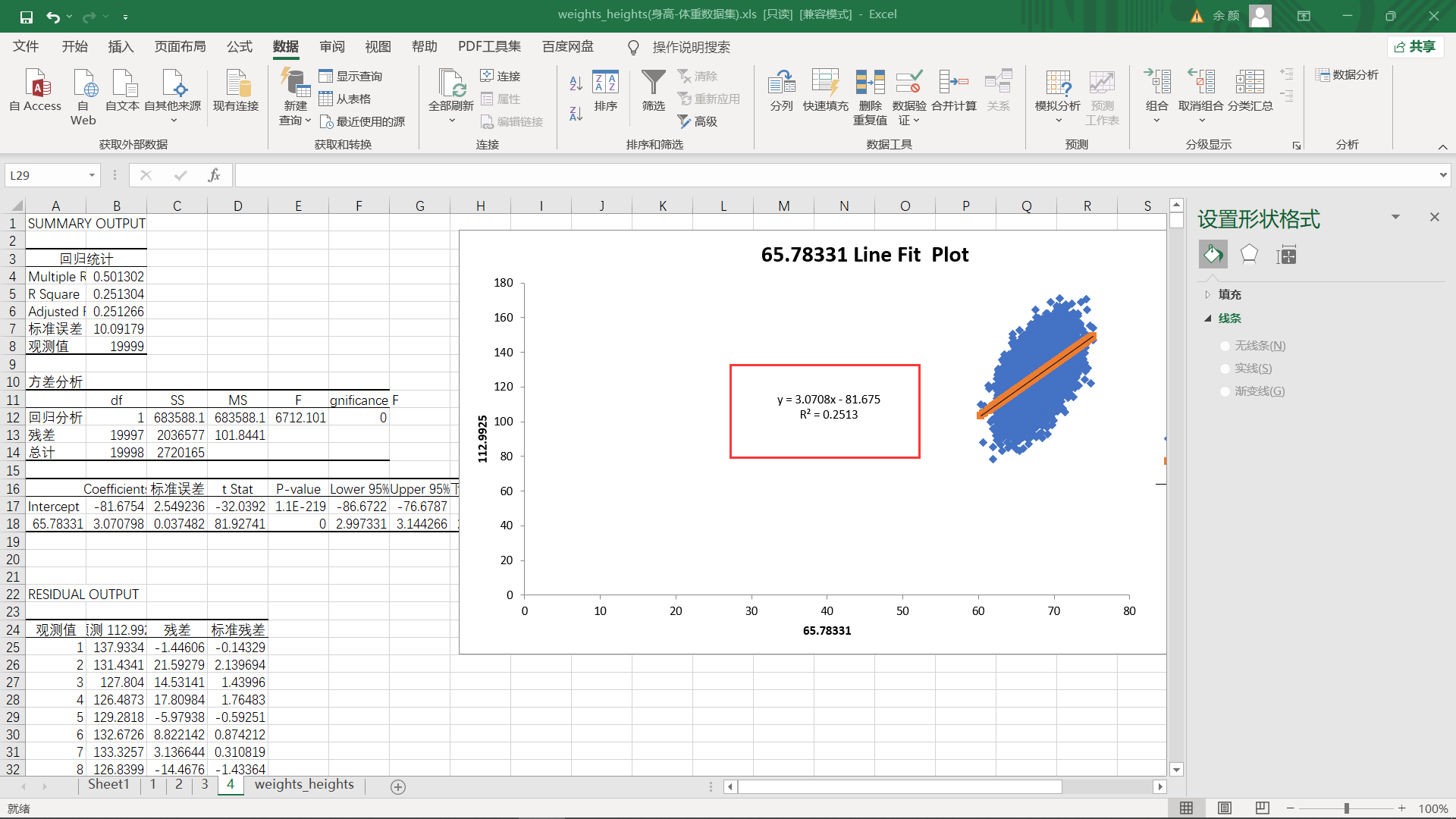The height and width of the screenshot is (819, 1456).
Task: Switch to the weights_heights sheet tab
Action: [304, 784]
